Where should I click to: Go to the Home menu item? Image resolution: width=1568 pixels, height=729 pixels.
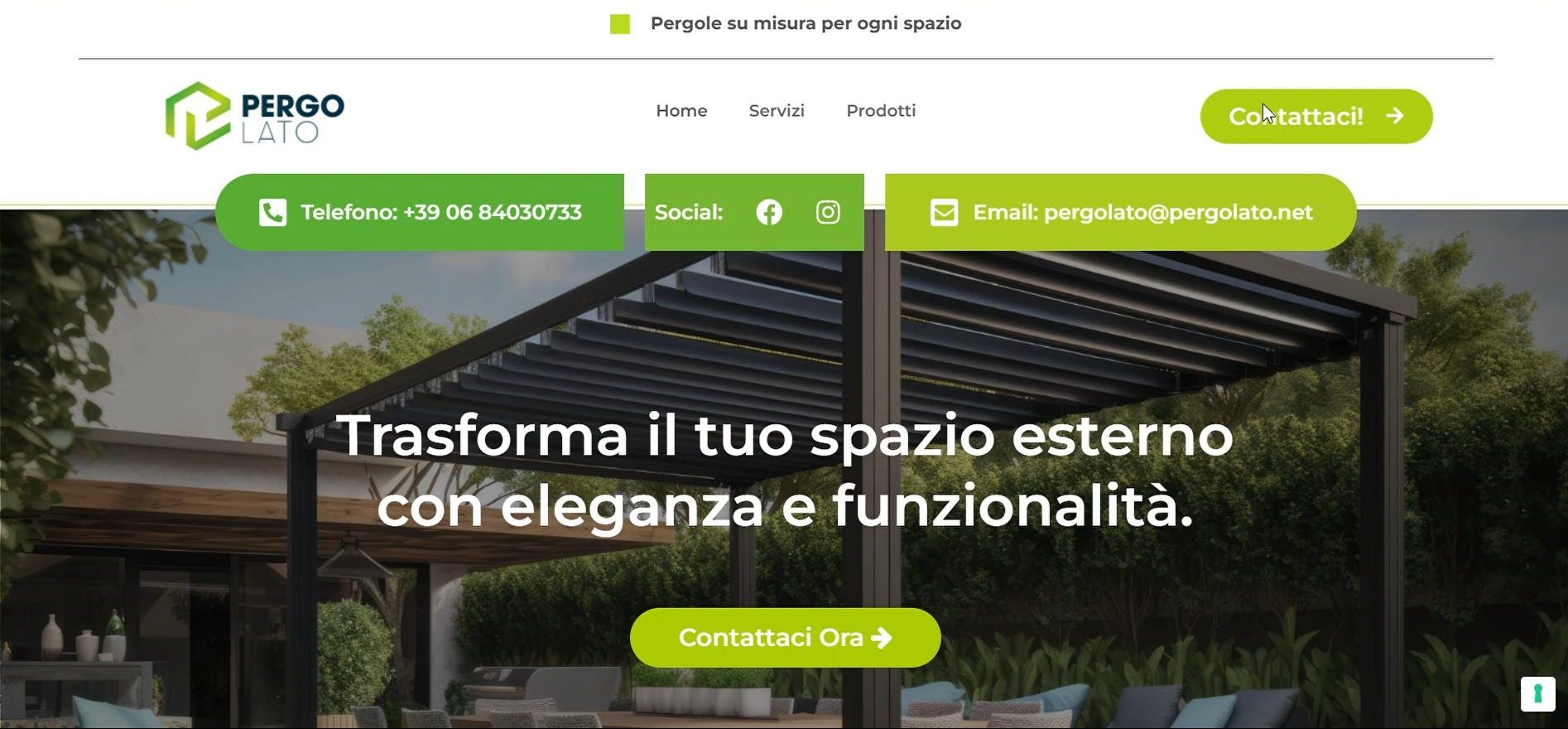tap(681, 111)
